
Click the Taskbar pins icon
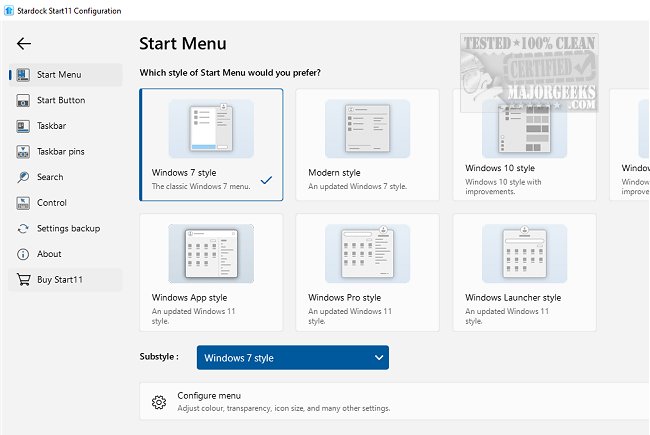[x=22, y=152]
